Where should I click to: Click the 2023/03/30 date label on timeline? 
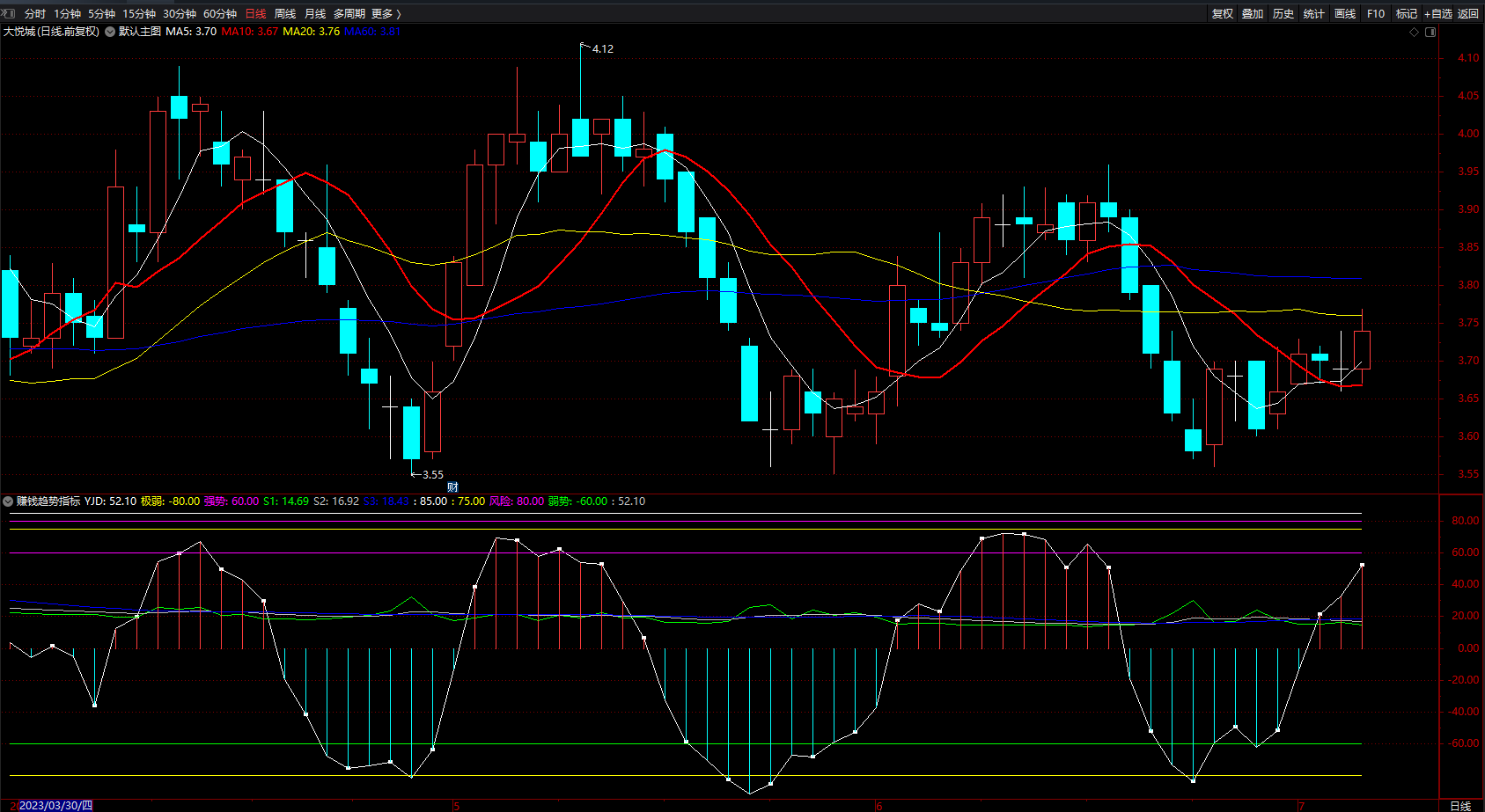(x=55, y=805)
